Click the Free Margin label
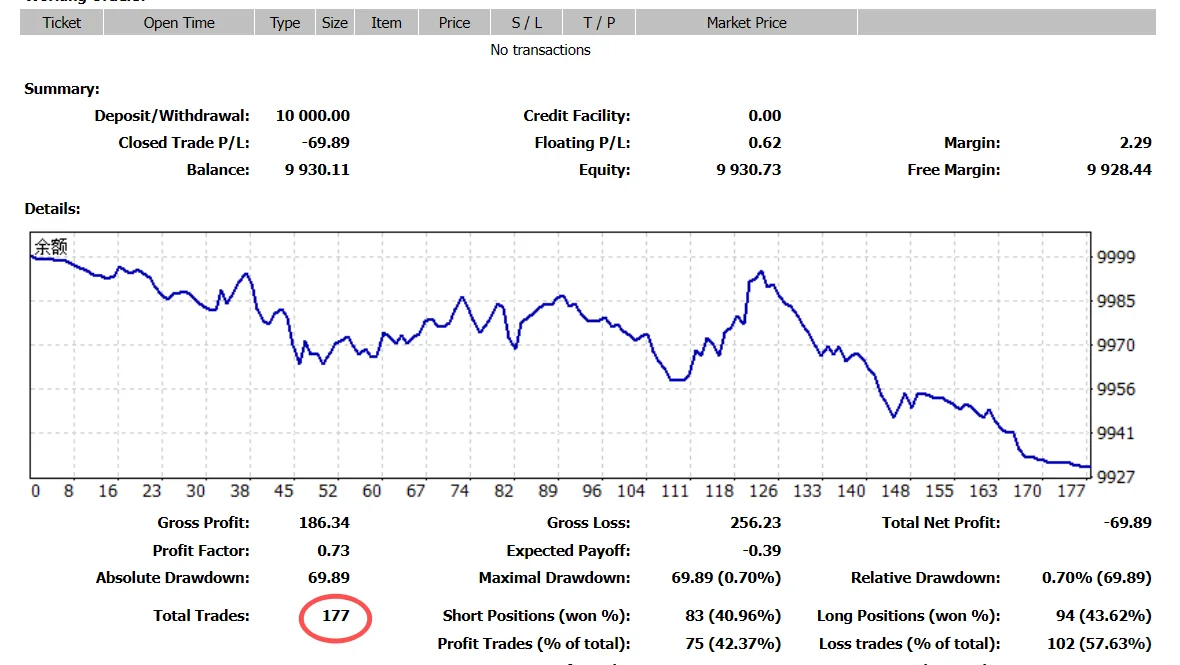 [x=953, y=170]
